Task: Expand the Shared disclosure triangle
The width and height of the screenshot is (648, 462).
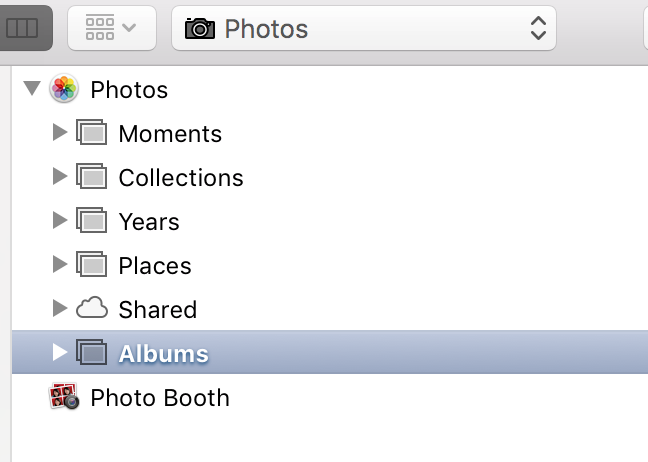Action: [60, 308]
